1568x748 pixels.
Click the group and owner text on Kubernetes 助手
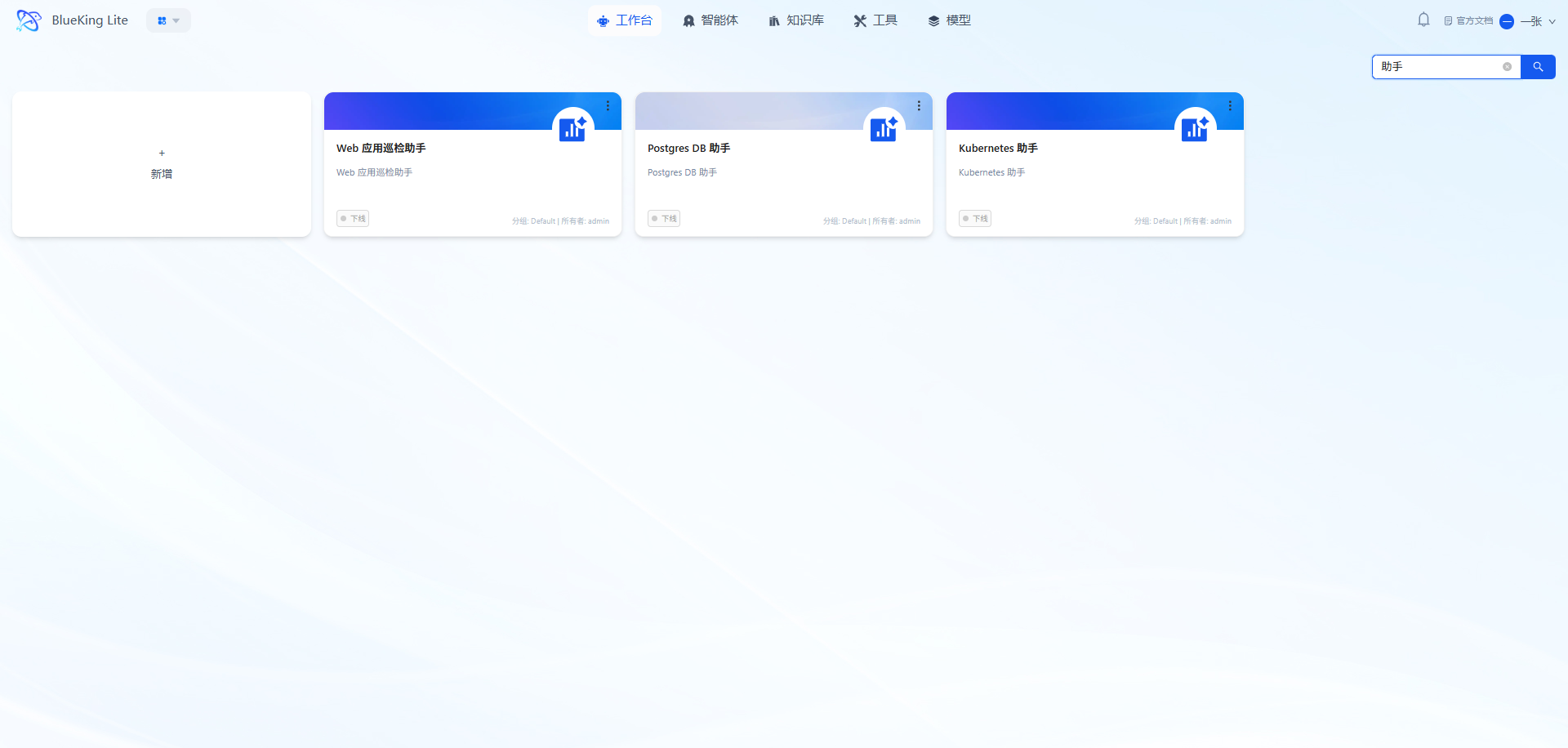pyautogui.click(x=1183, y=221)
